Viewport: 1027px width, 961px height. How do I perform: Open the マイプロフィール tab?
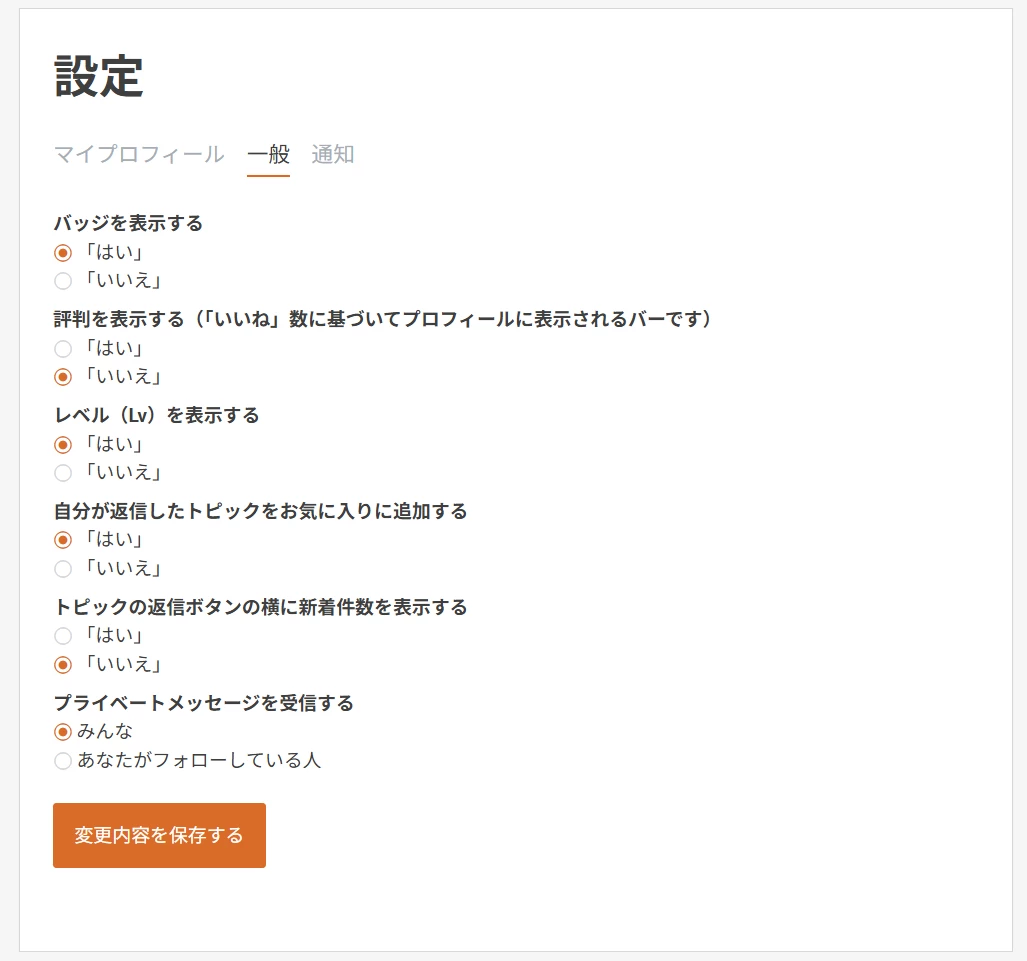[x=139, y=155]
